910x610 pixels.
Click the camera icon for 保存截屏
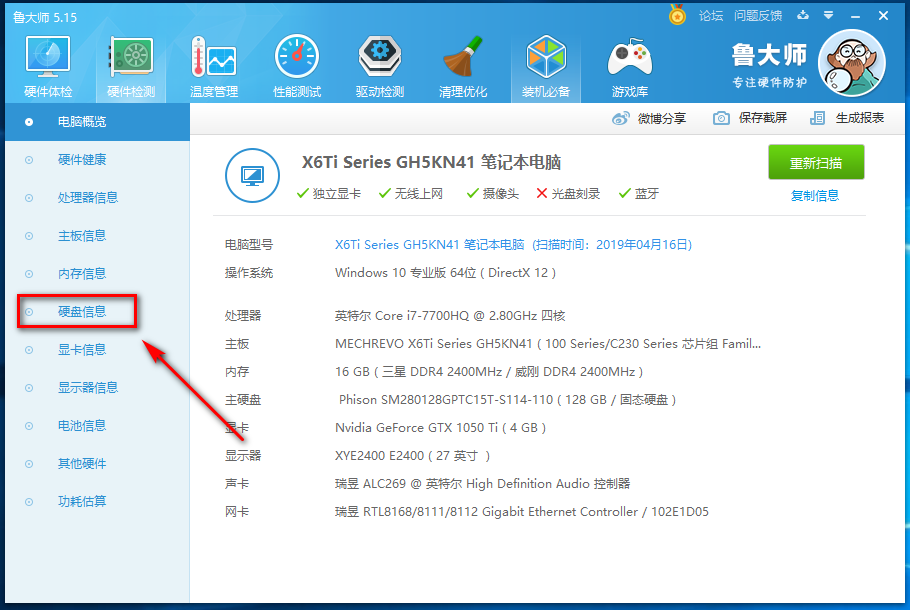coord(721,118)
